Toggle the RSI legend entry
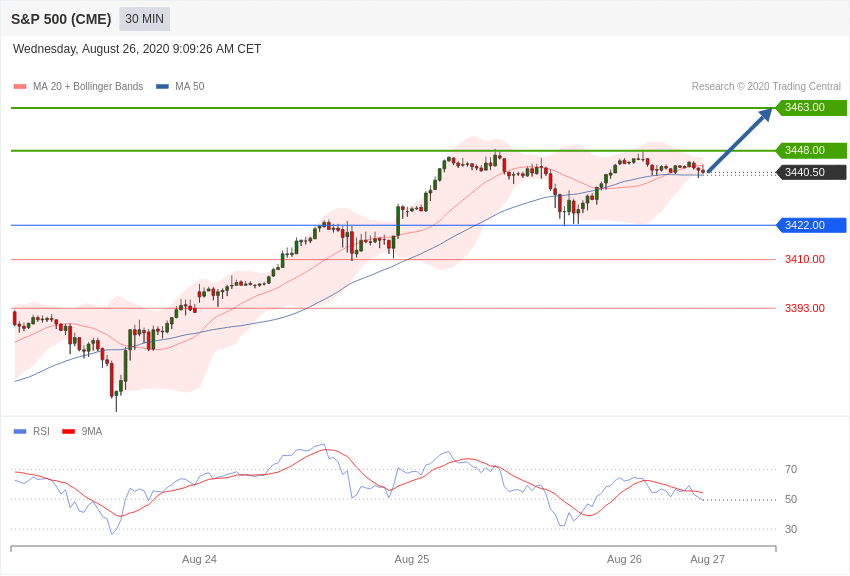 coord(41,432)
